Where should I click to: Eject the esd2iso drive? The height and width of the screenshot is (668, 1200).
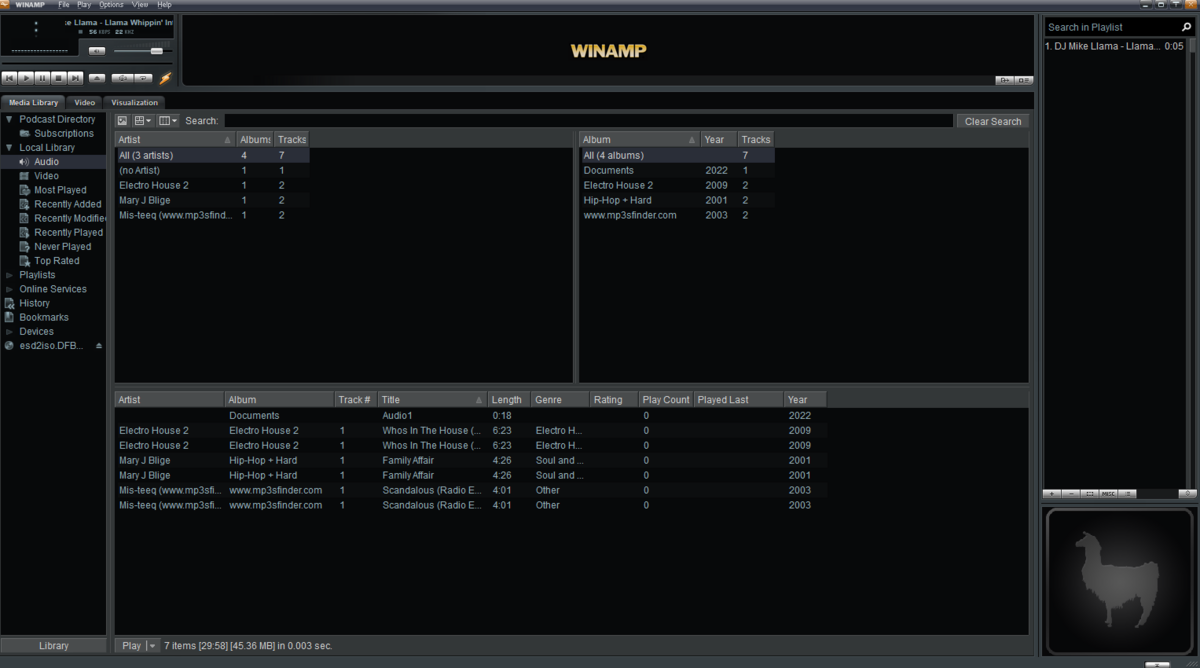(98, 345)
